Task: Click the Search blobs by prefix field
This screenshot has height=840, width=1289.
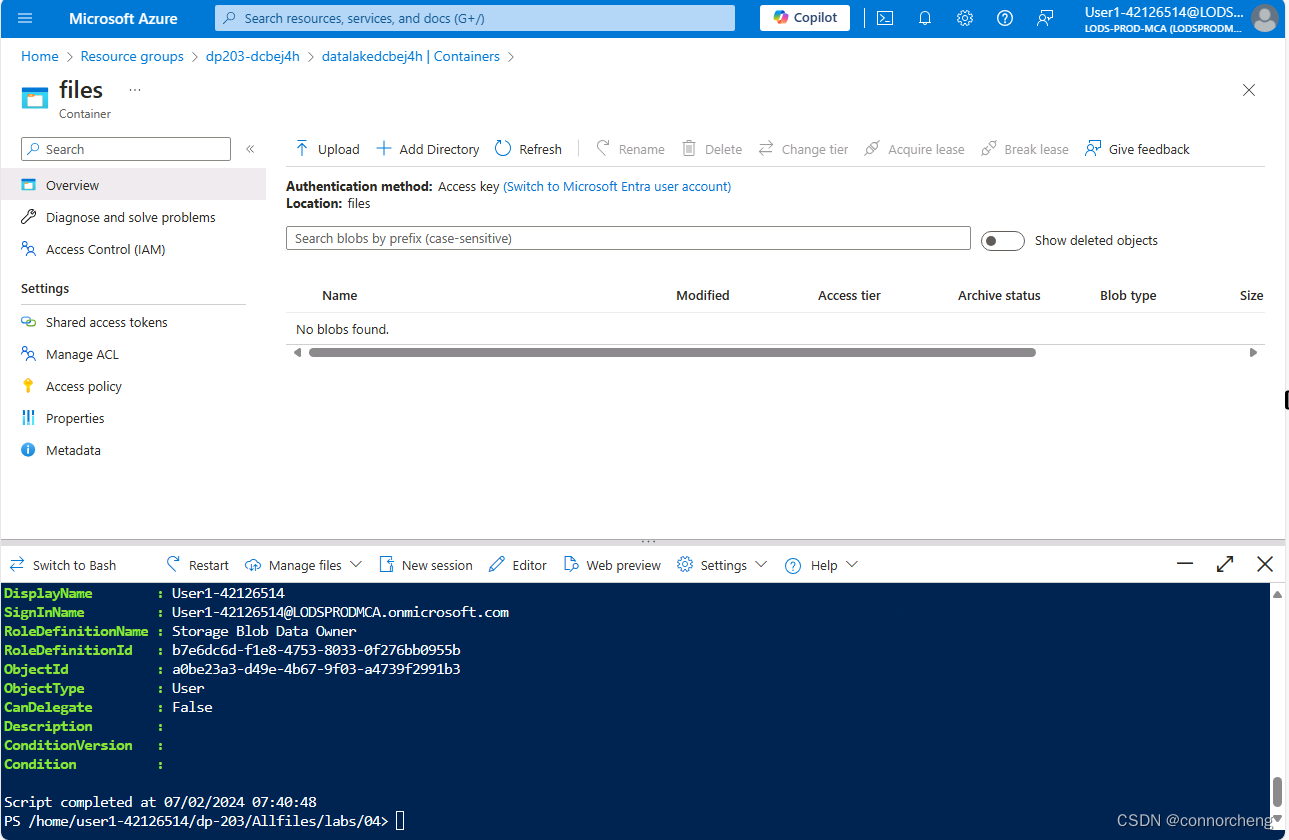Action: pyautogui.click(x=628, y=238)
